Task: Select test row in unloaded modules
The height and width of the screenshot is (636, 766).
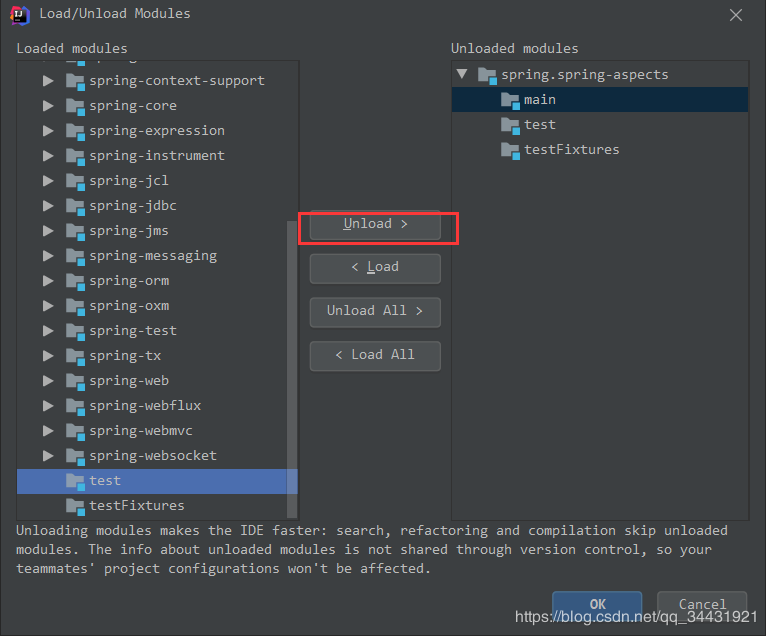Action: [600, 125]
